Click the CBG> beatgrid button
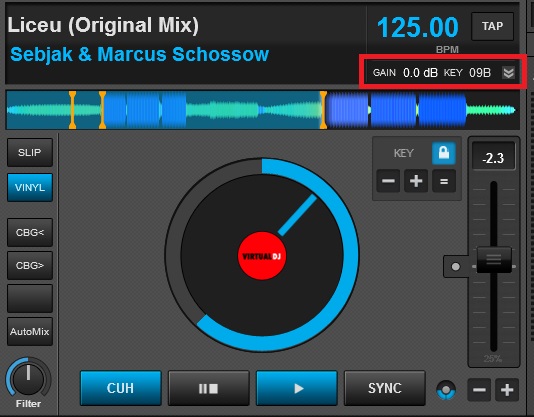 pos(30,265)
